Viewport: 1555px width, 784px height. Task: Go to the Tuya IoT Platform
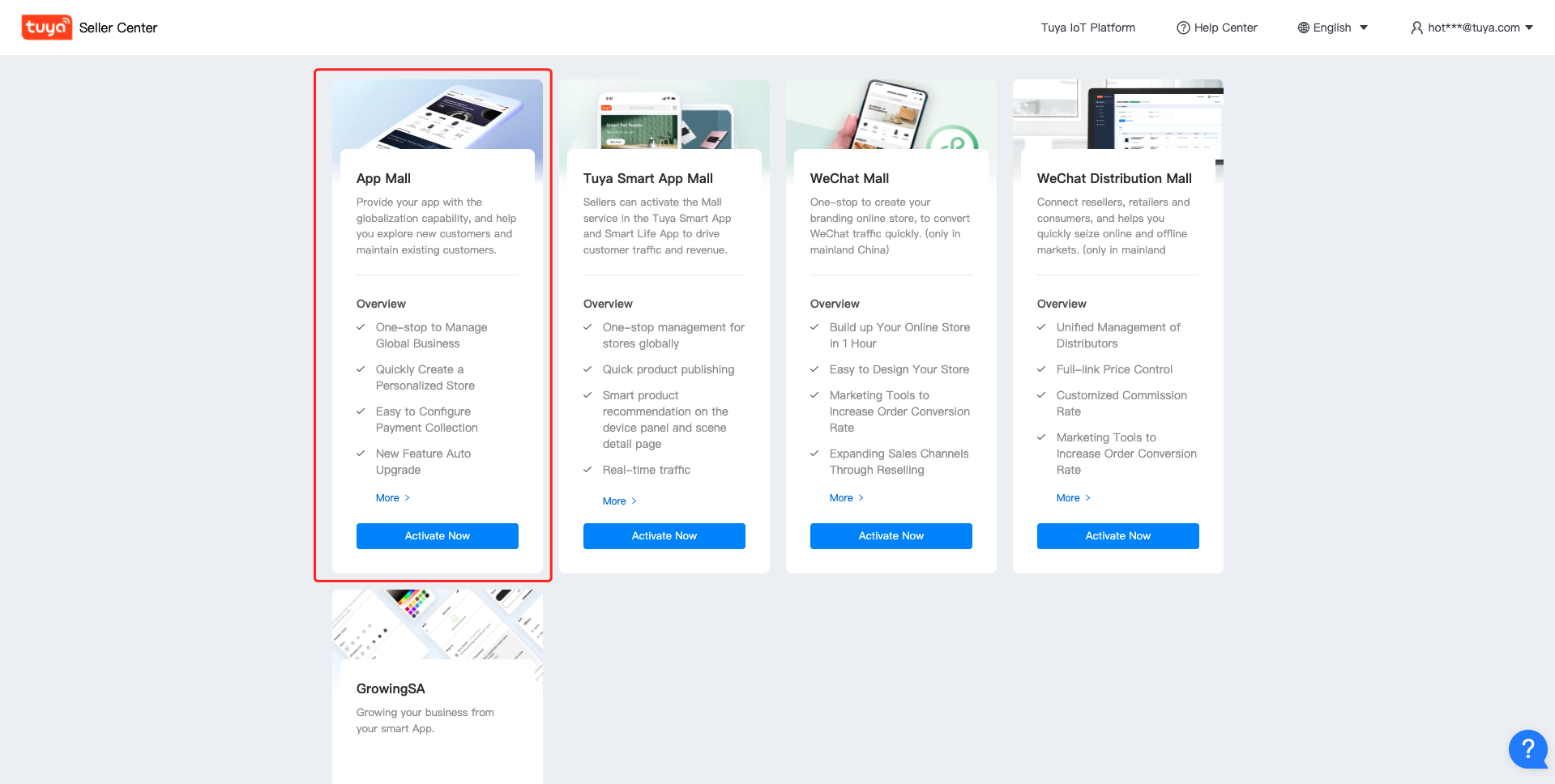pyautogui.click(x=1087, y=27)
